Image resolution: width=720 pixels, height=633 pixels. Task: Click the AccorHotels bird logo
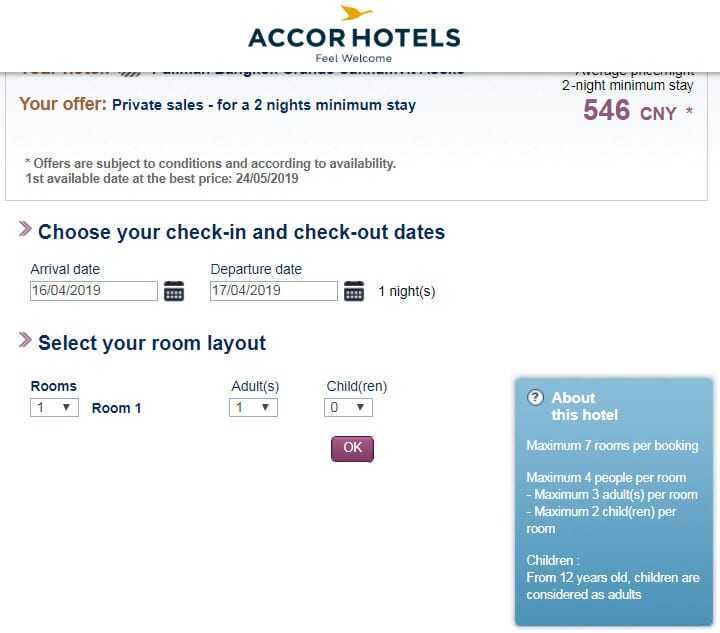click(355, 12)
